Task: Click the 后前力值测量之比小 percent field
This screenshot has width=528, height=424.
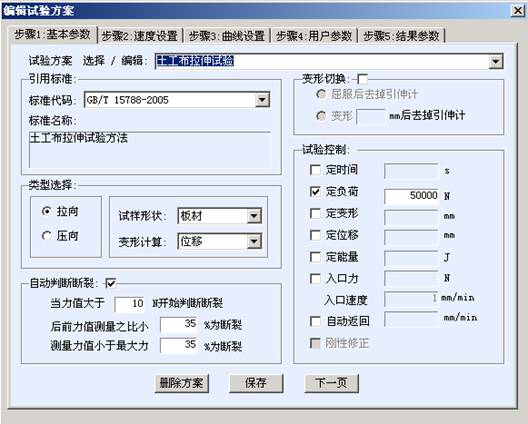Action: click(x=179, y=324)
